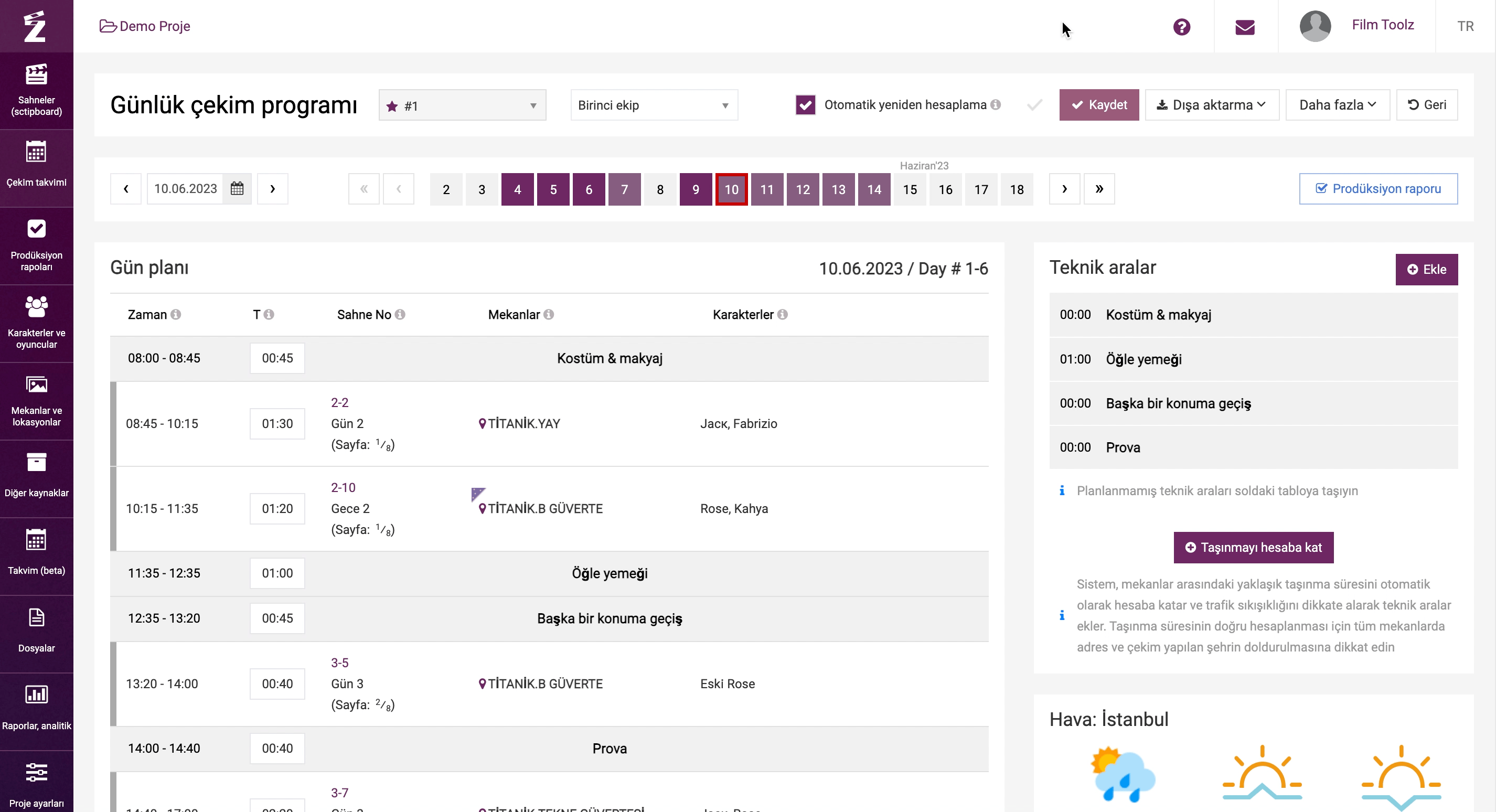Click info icon beside Zaman column header

(175, 314)
